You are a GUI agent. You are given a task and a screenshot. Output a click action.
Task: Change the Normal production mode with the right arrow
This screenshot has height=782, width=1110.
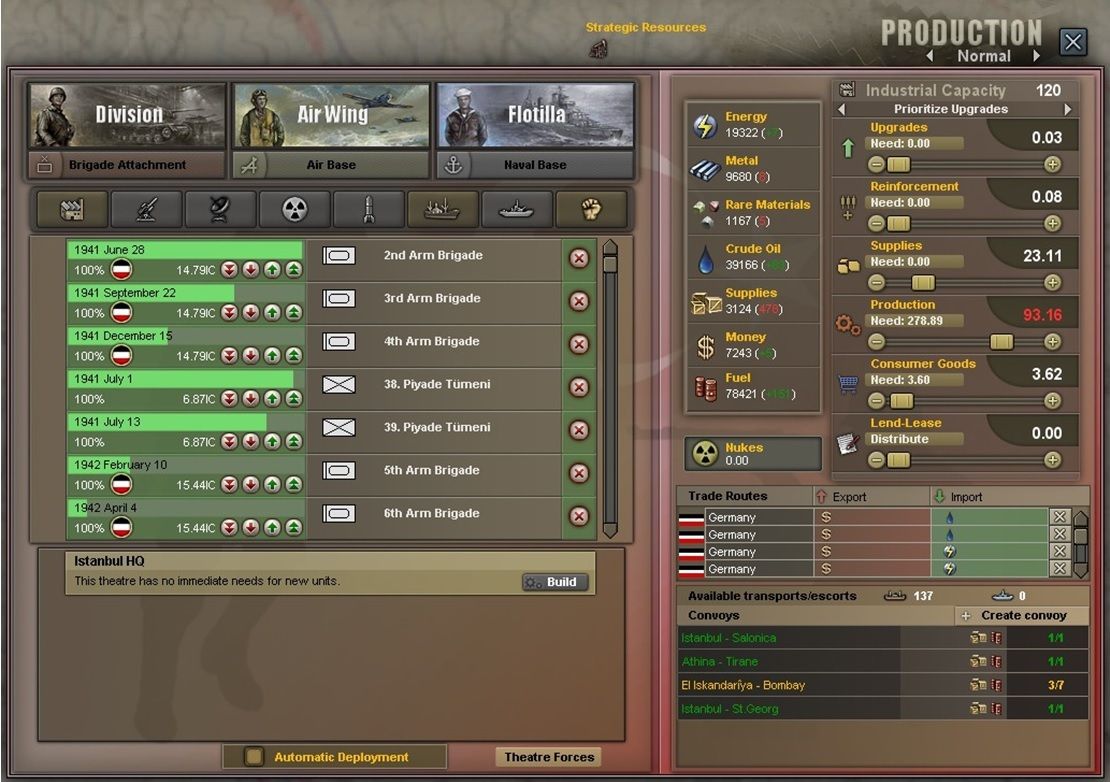1036,56
